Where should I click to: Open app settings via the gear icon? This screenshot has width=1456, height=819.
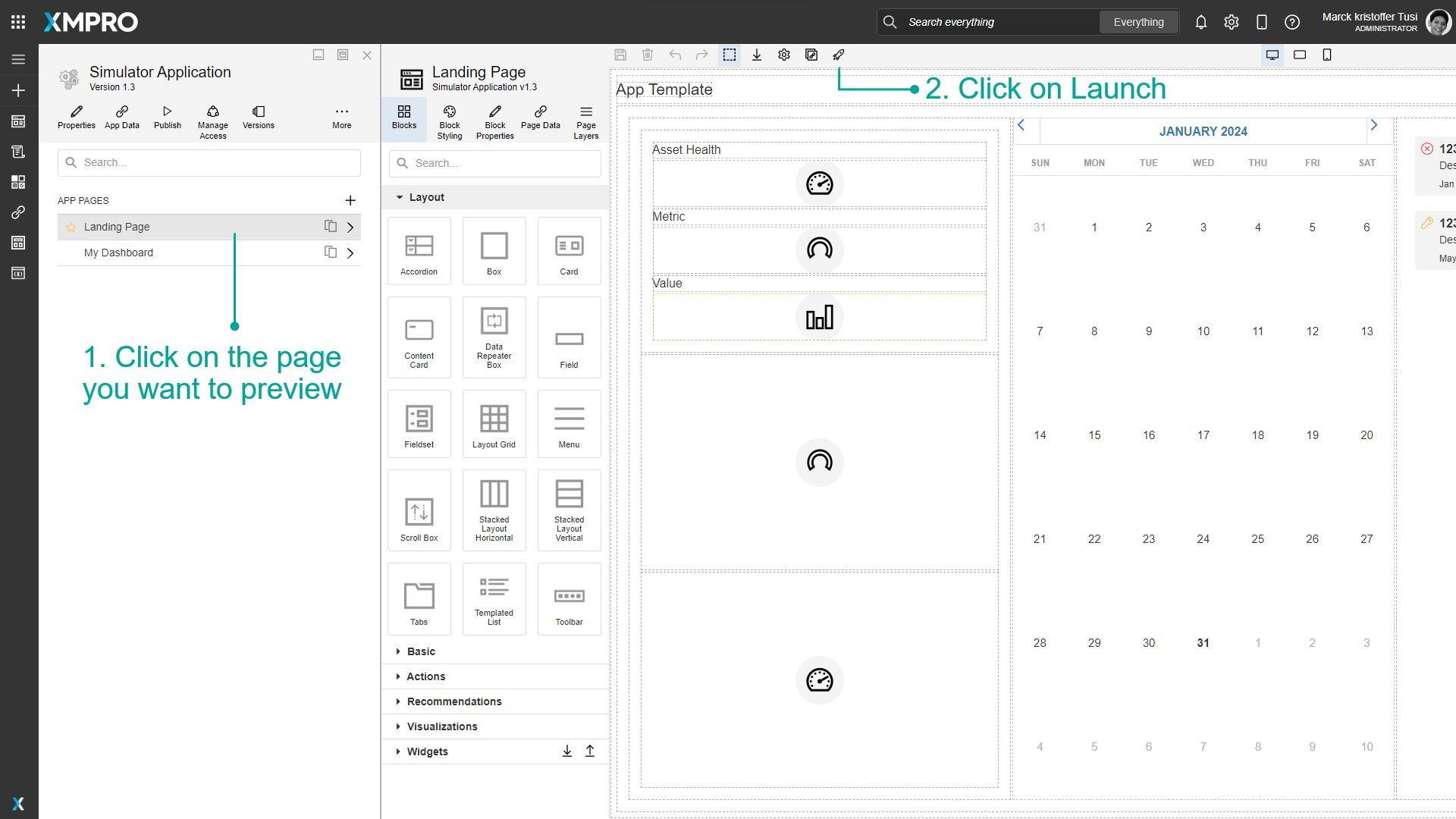coord(784,54)
